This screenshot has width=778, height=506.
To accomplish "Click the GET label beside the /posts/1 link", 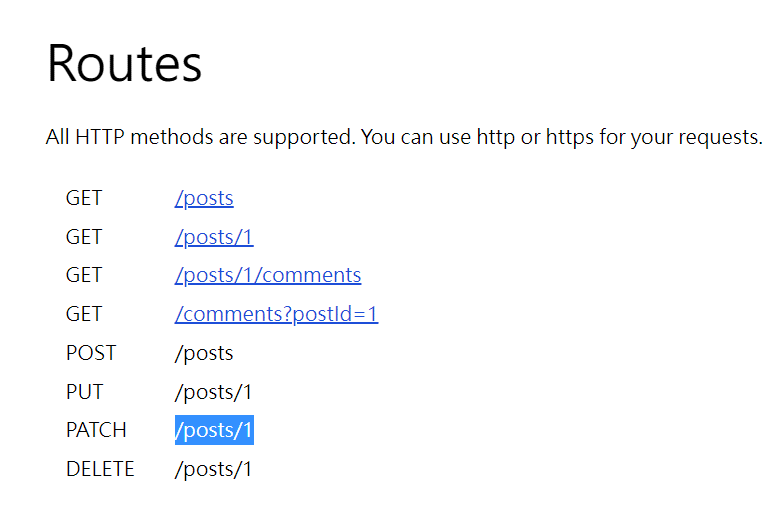I will point(84,237).
